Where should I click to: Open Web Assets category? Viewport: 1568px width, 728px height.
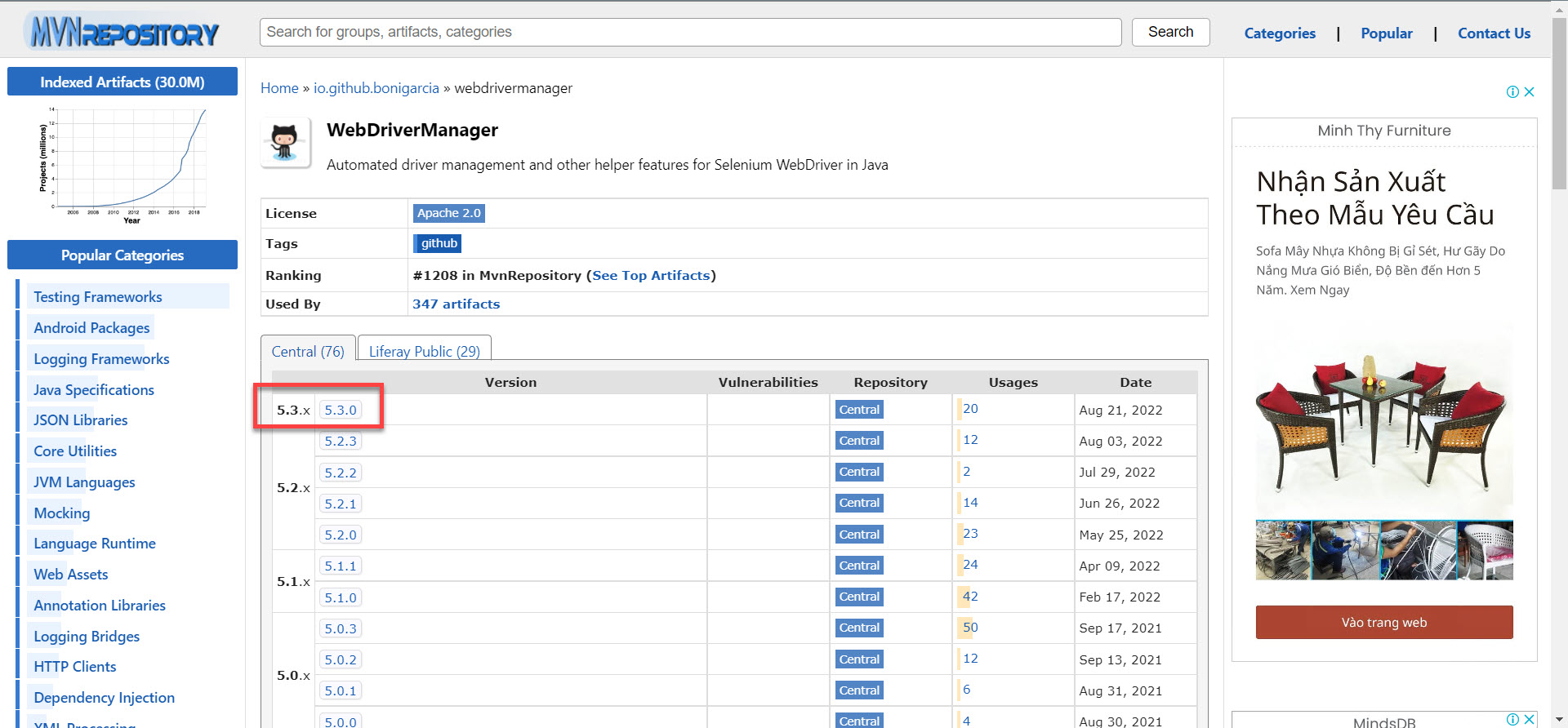click(x=71, y=575)
